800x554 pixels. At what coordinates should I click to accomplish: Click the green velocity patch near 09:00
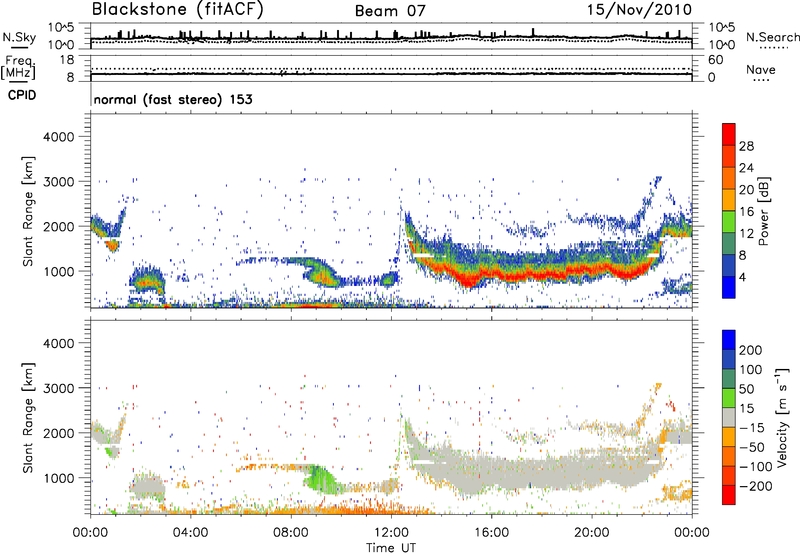[319, 479]
